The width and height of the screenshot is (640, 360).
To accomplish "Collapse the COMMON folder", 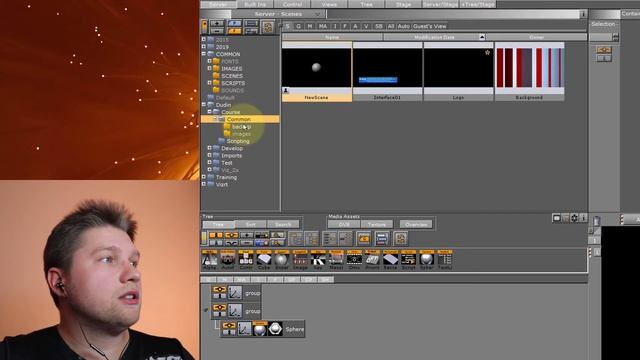I will [204, 54].
